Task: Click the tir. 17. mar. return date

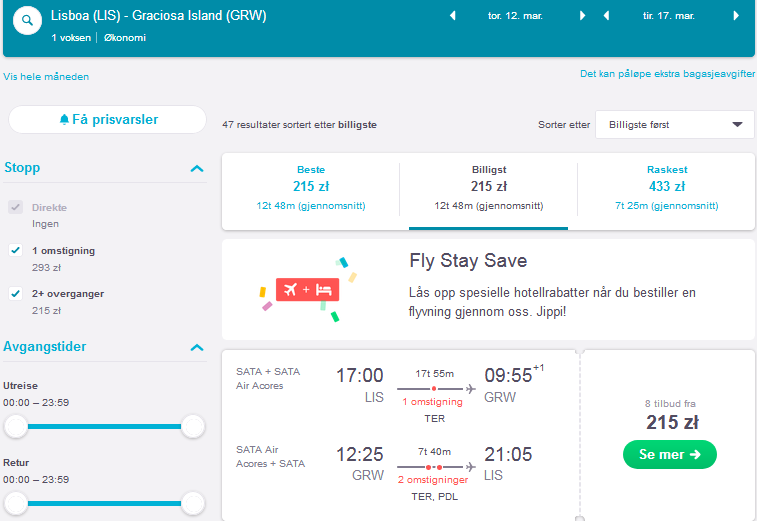Action: pyautogui.click(x=669, y=15)
